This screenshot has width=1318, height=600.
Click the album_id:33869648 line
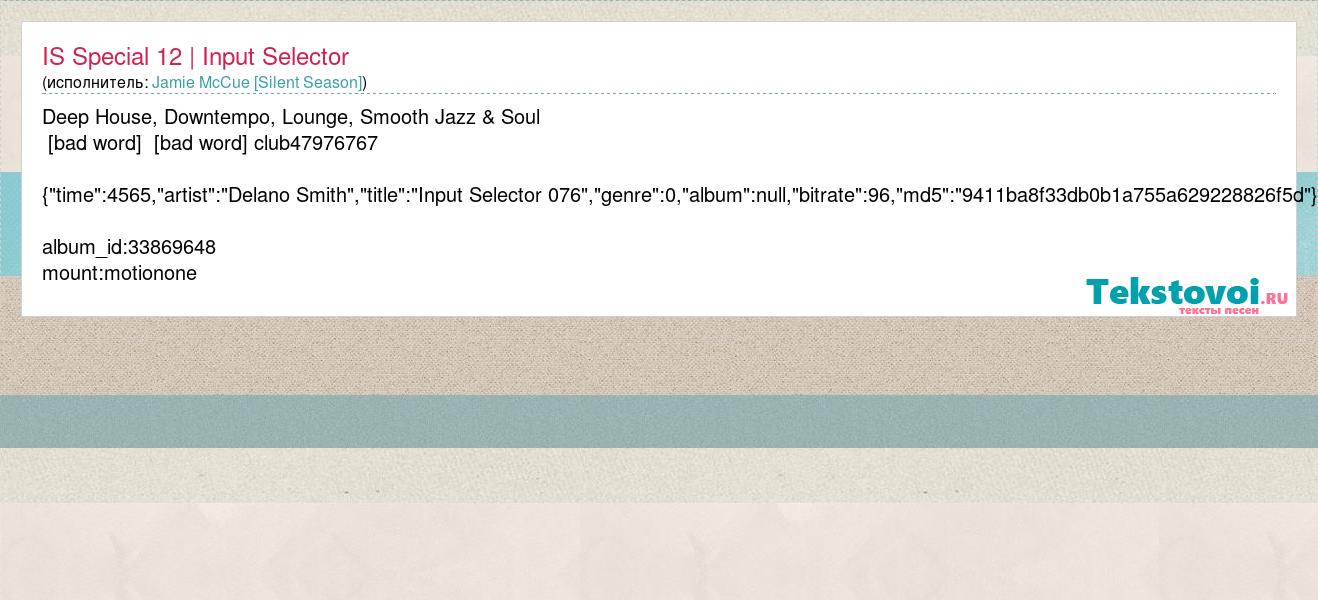pyautogui.click(x=129, y=247)
